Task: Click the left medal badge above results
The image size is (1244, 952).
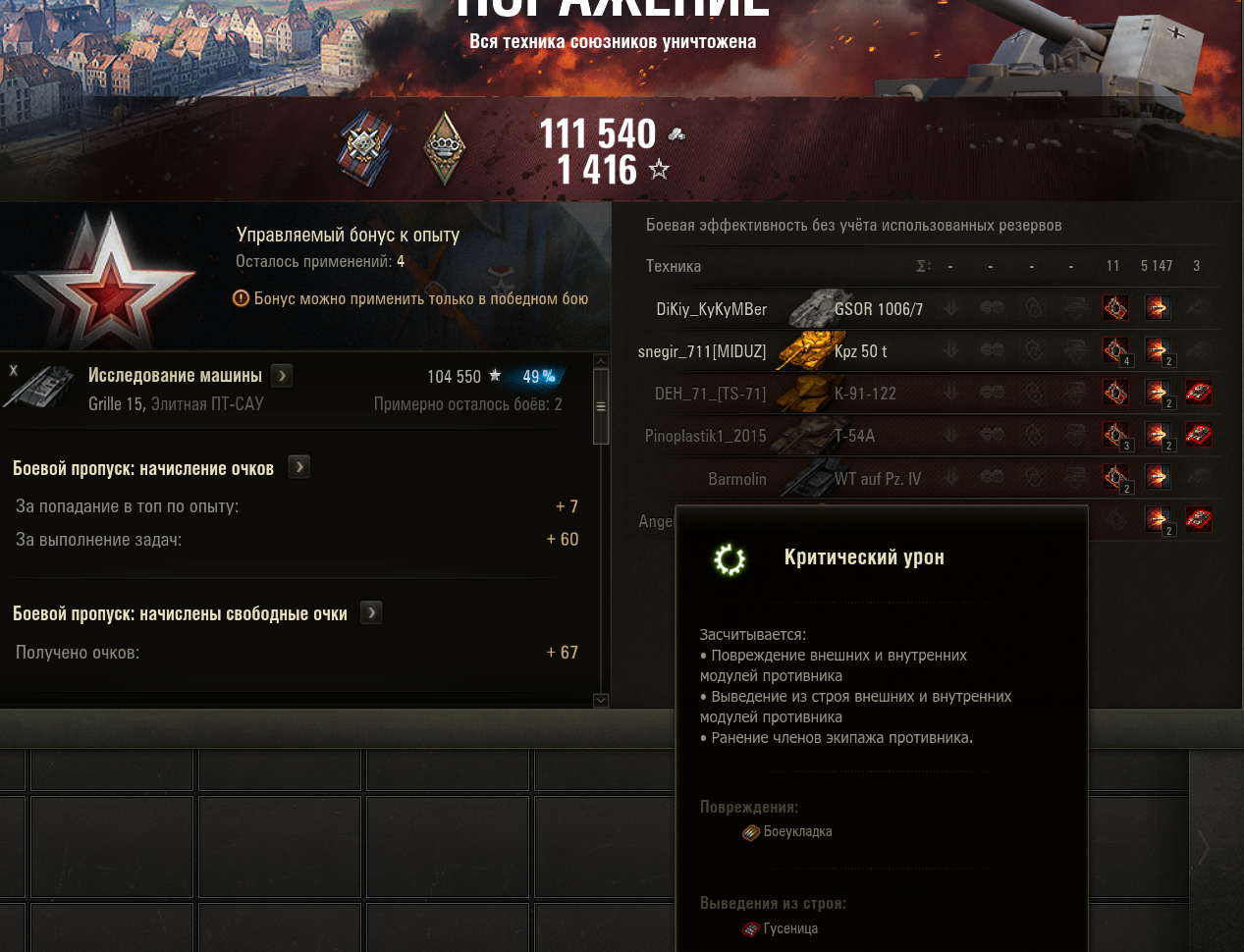Action: (365, 148)
